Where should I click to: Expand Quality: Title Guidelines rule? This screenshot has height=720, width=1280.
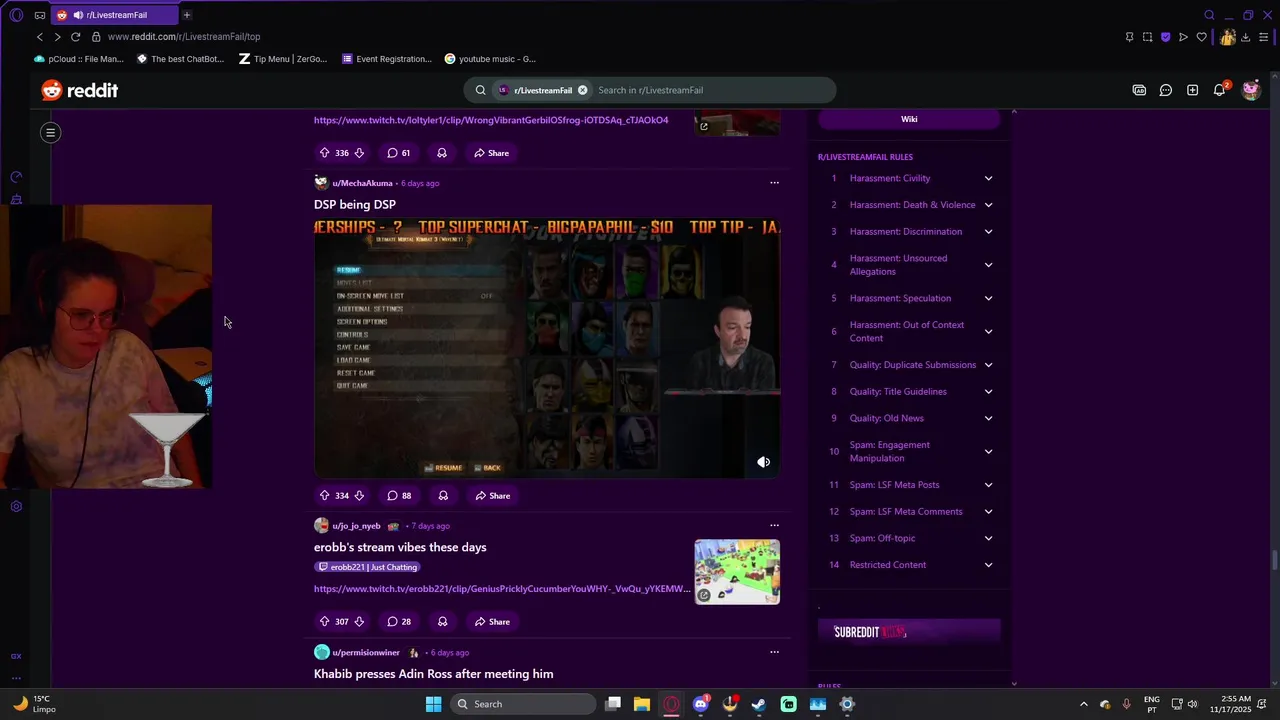point(988,391)
